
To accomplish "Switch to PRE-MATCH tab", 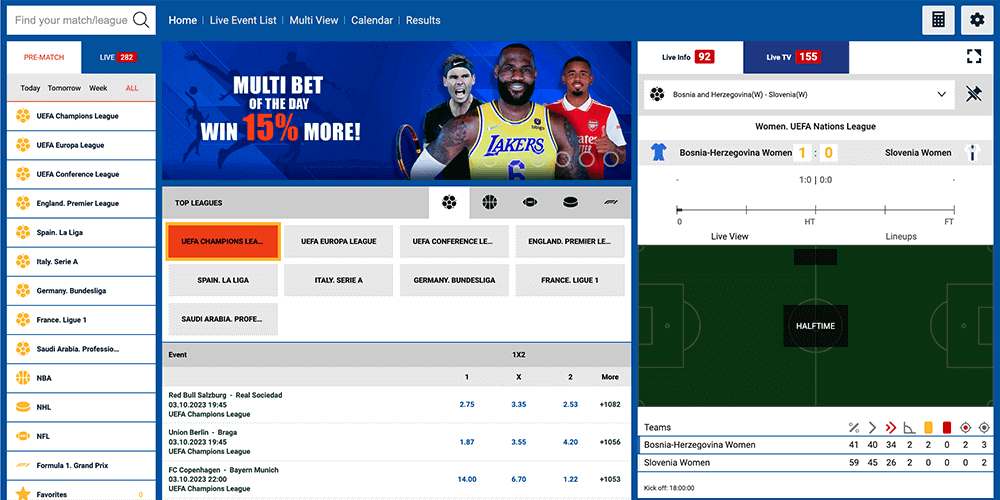I will pyautogui.click(x=44, y=57).
